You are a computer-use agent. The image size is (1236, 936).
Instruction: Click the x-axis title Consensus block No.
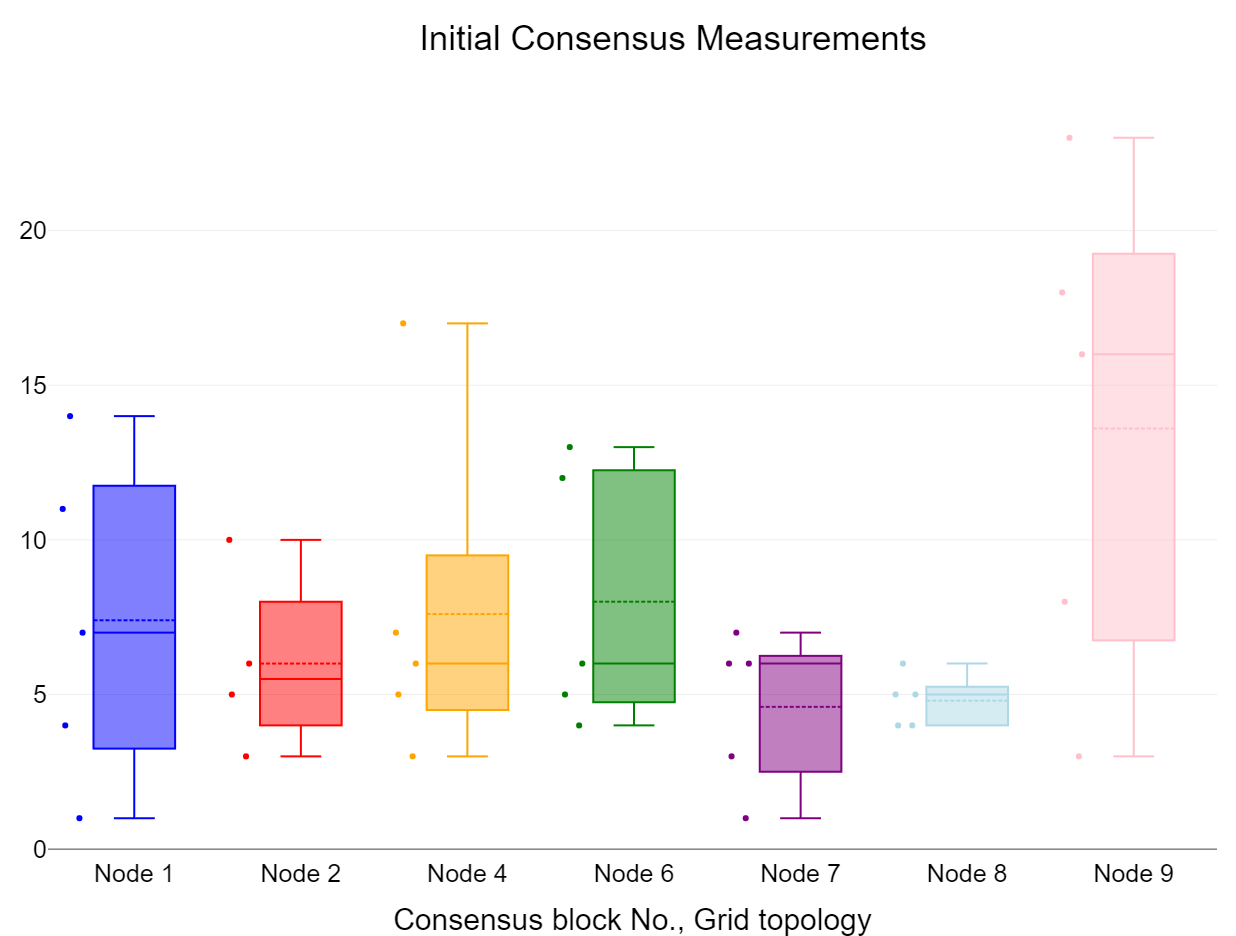tap(632, 919)
